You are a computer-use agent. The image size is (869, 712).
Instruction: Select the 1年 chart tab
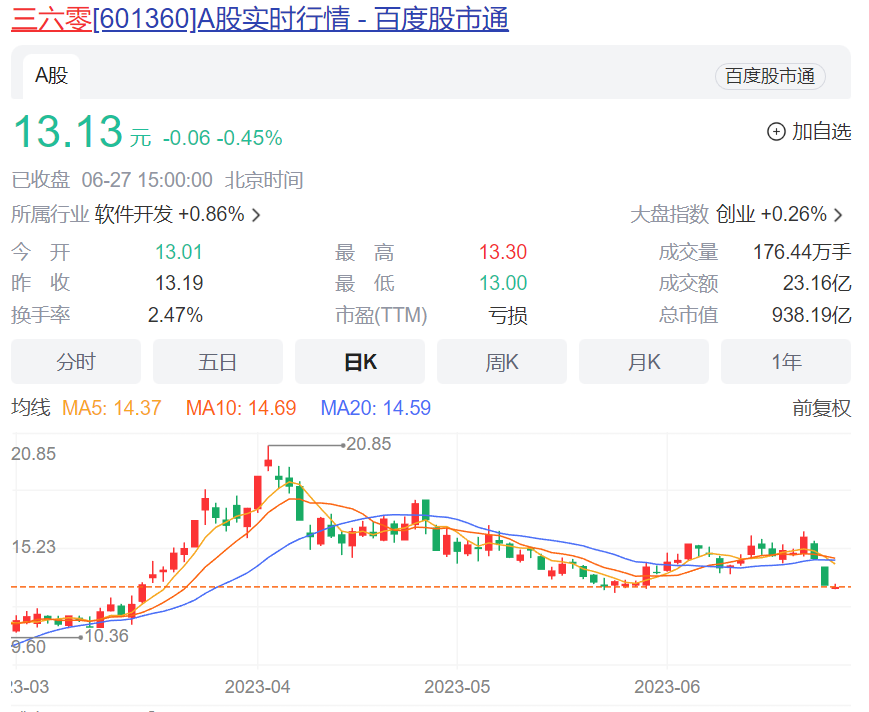(x=786, y=362)
